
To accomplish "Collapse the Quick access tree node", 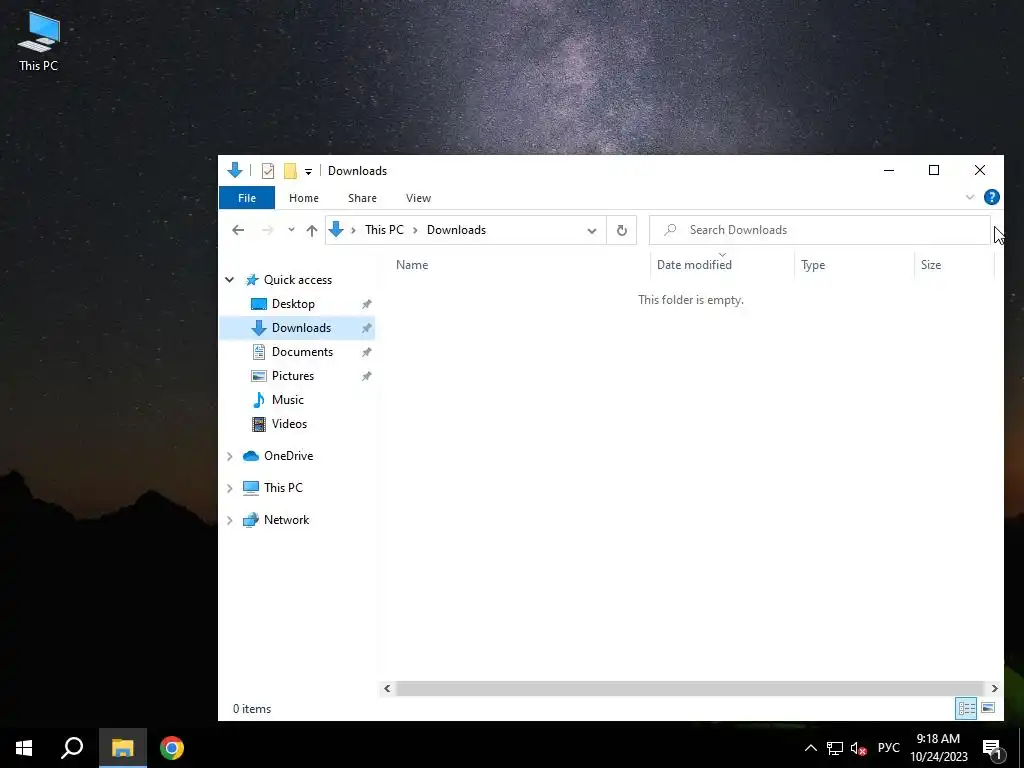I will point(230,280).
